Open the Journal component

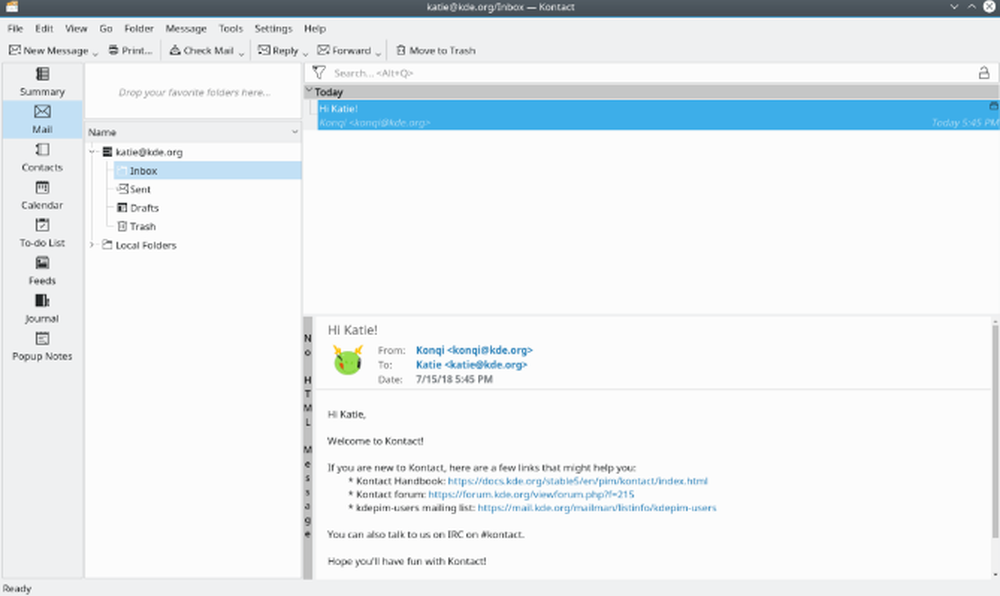[x=42, y=309]
